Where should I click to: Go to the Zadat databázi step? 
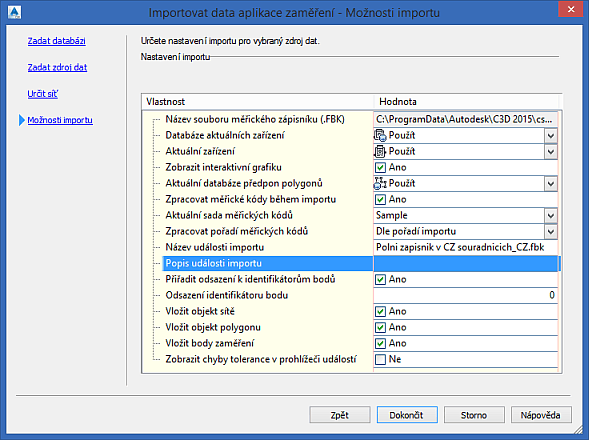57,41
